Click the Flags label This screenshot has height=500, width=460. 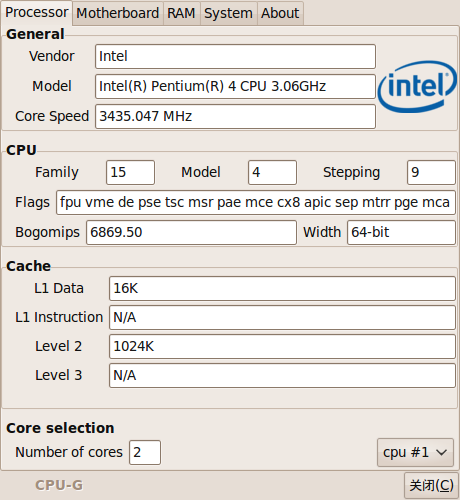[32, 202]
